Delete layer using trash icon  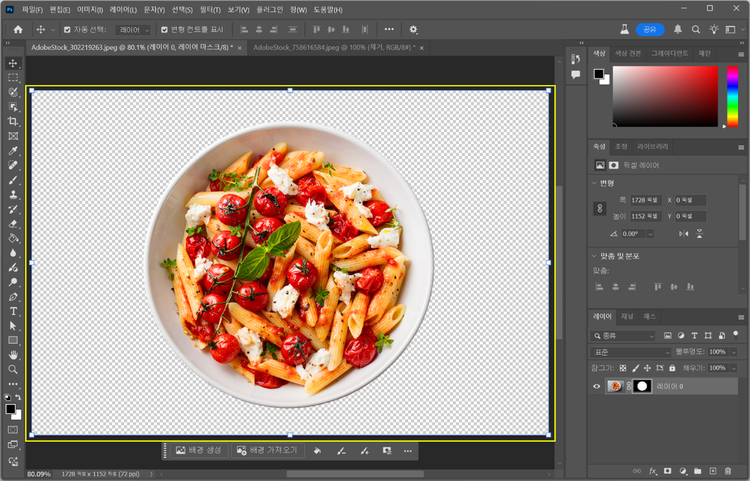point(728,471)
